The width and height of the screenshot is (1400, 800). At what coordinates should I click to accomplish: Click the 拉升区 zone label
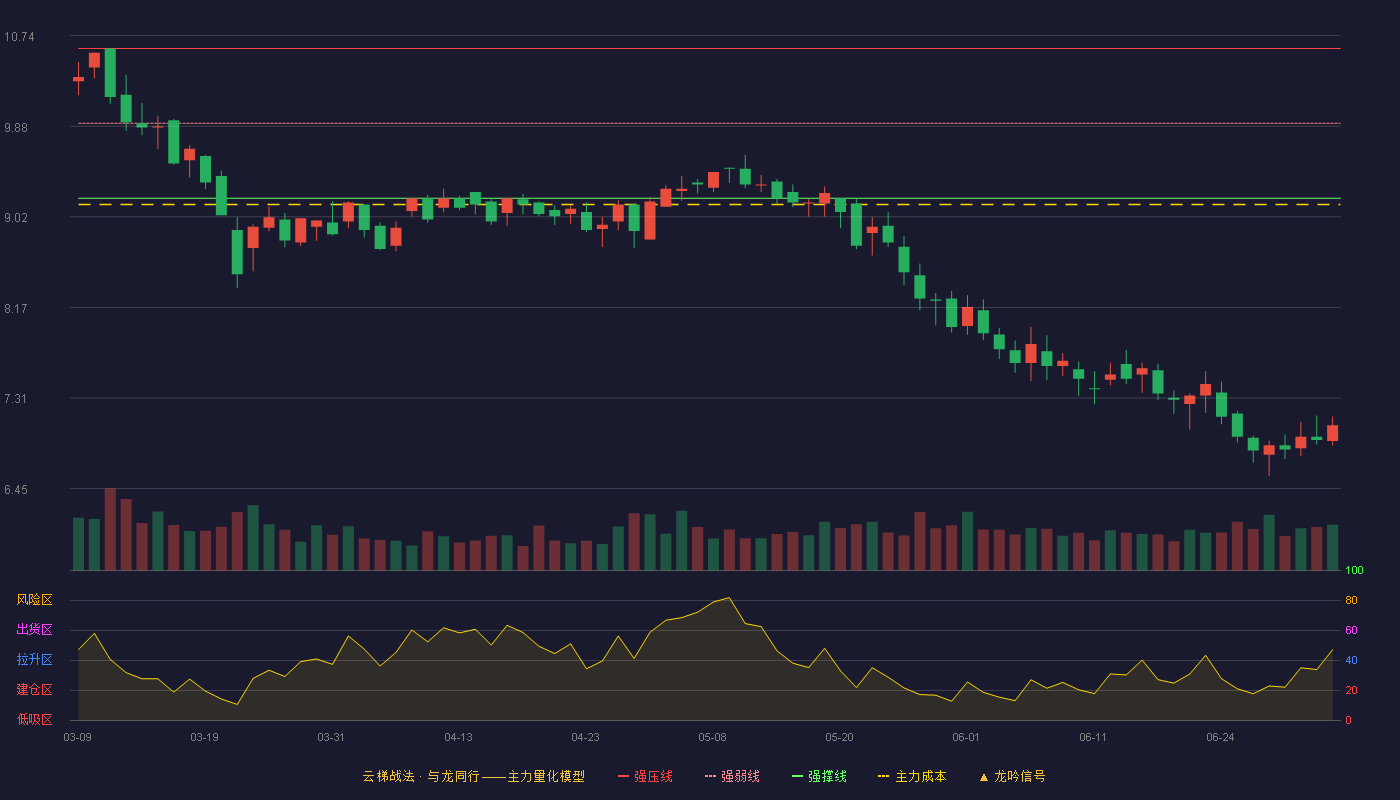[34, 660]
